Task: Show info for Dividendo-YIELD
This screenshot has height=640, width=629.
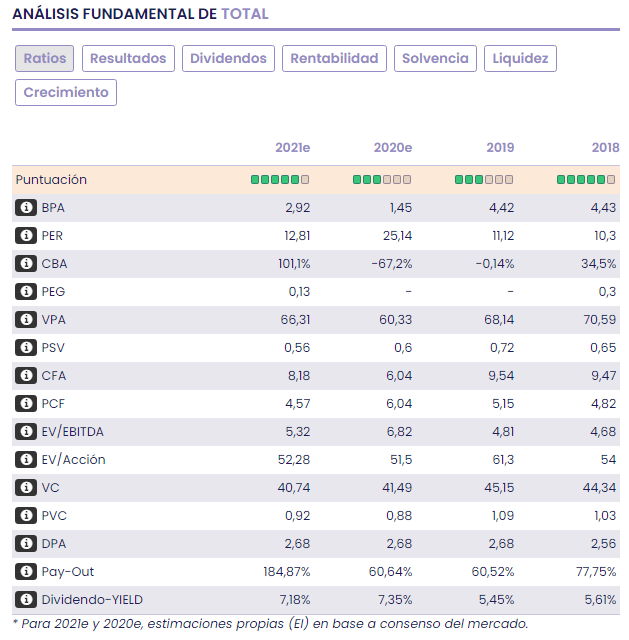Action: 26,600
